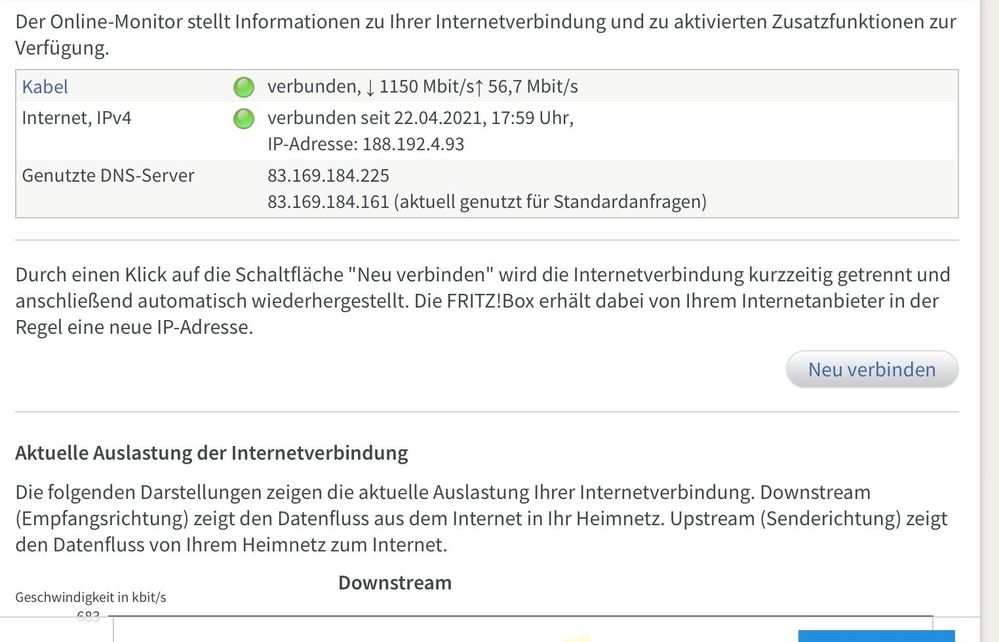Click DNS server 83.169.184.225
The height and width of the screenshot is (642, 999).
pyautogui.click(x=328, y=176)
